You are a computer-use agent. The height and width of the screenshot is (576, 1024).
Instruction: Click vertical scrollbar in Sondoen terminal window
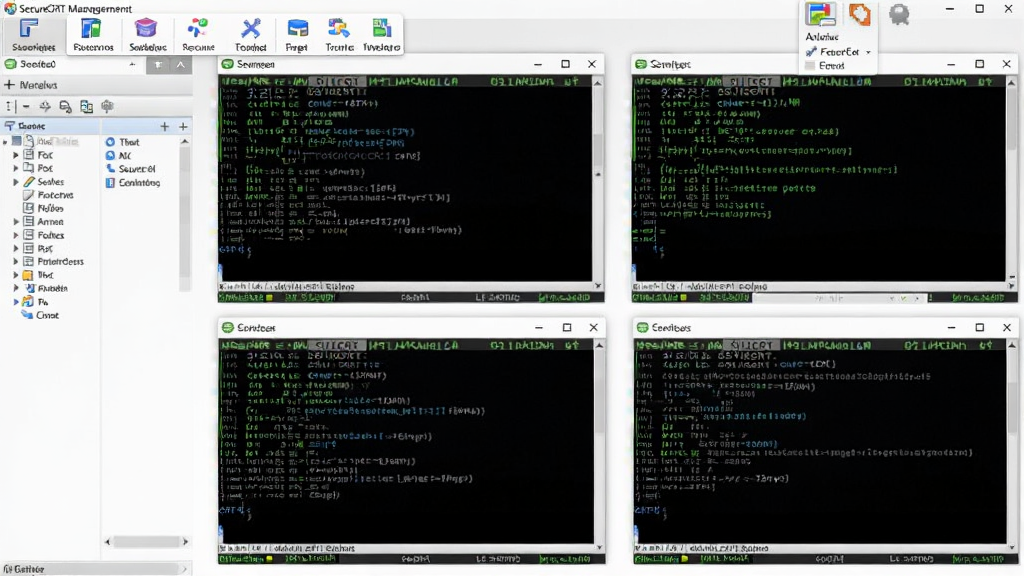pyautogui.click(x=599, y=445)
